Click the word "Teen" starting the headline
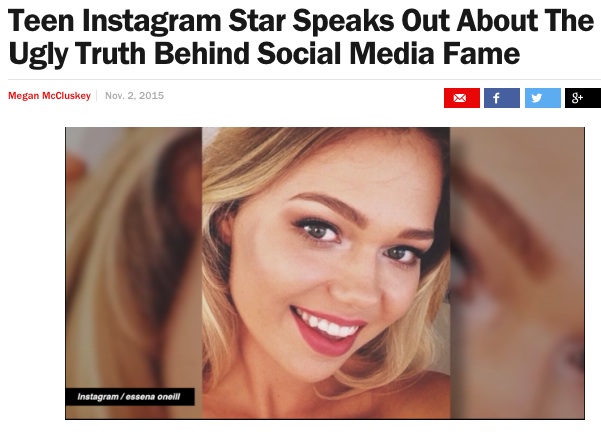The width and height of the screenshot is (601, 435). pos(41,21)
